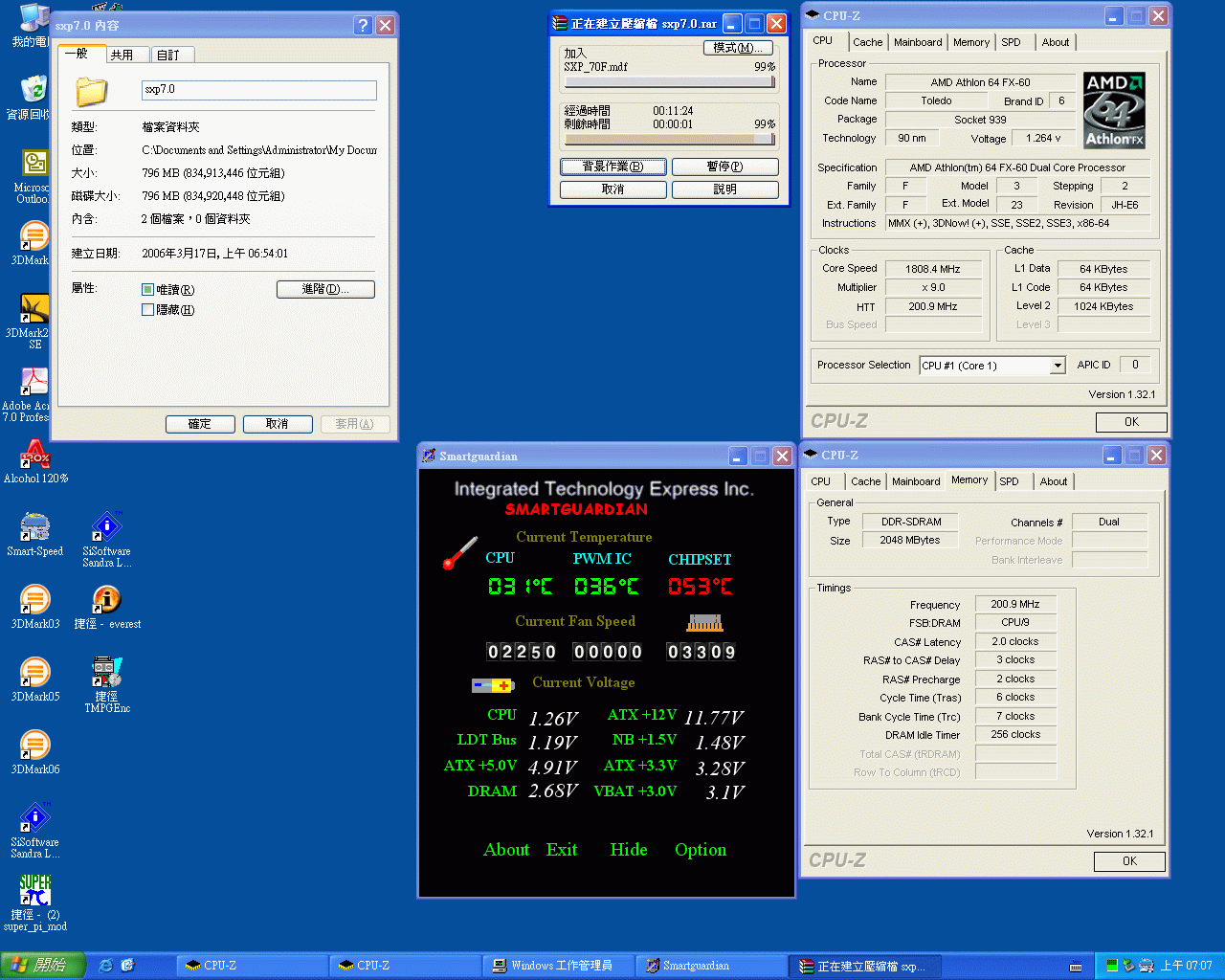
Task: Click the keyboard language bar icon in taskbar
Action: [x=1076, y=967]
